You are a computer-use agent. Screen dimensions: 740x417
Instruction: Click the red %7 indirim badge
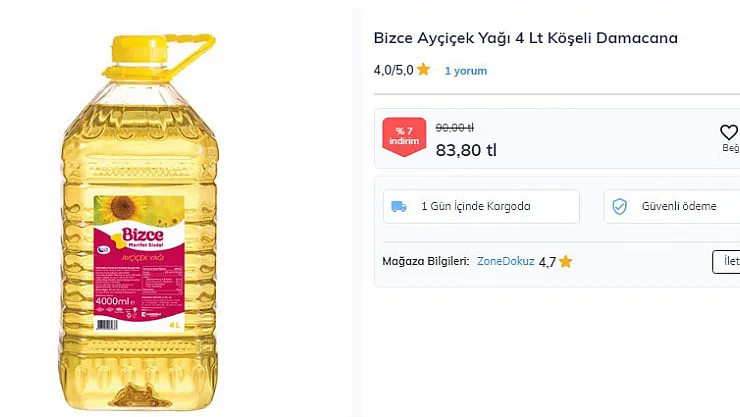tap(404, 136)
